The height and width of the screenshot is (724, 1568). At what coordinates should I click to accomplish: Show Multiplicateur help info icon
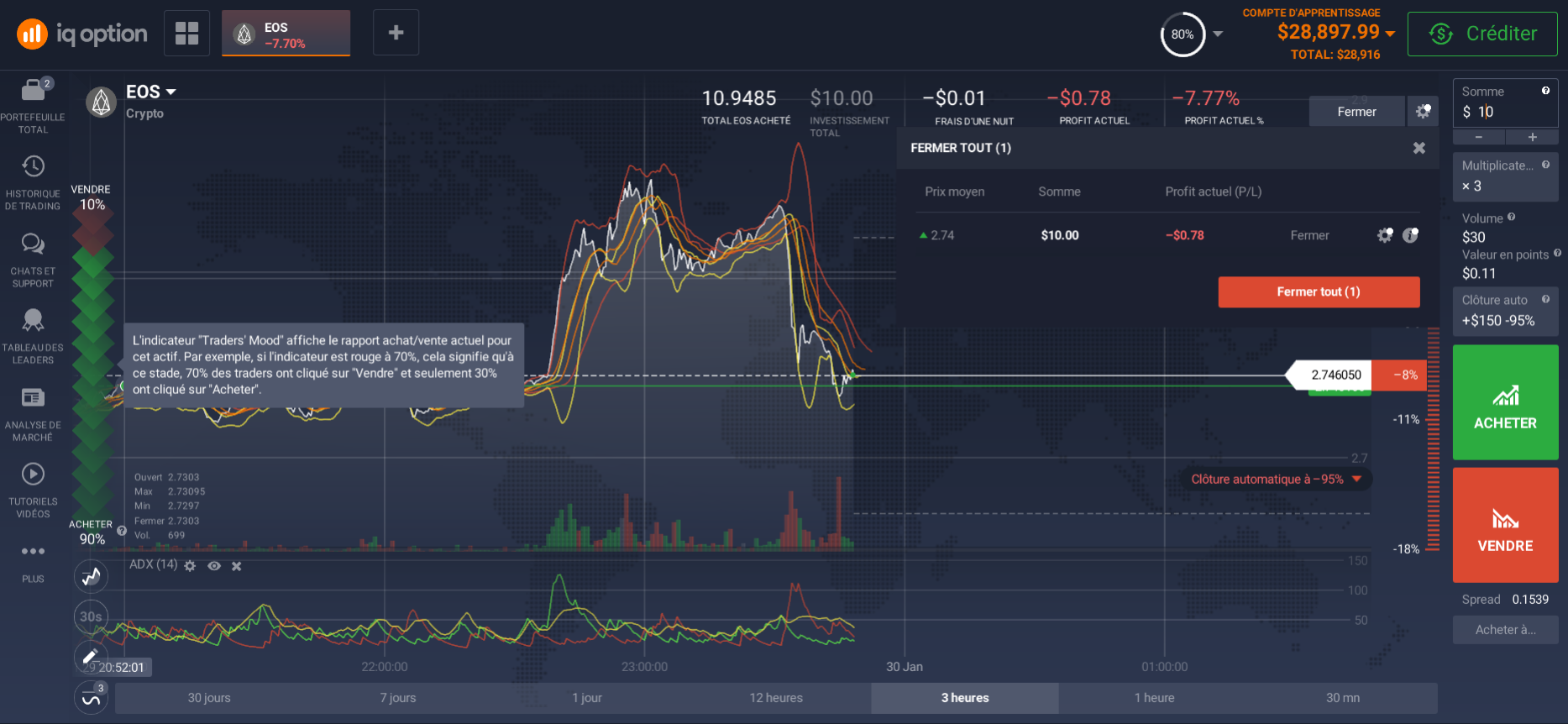pyautogui.click(x=1545, y=165)
